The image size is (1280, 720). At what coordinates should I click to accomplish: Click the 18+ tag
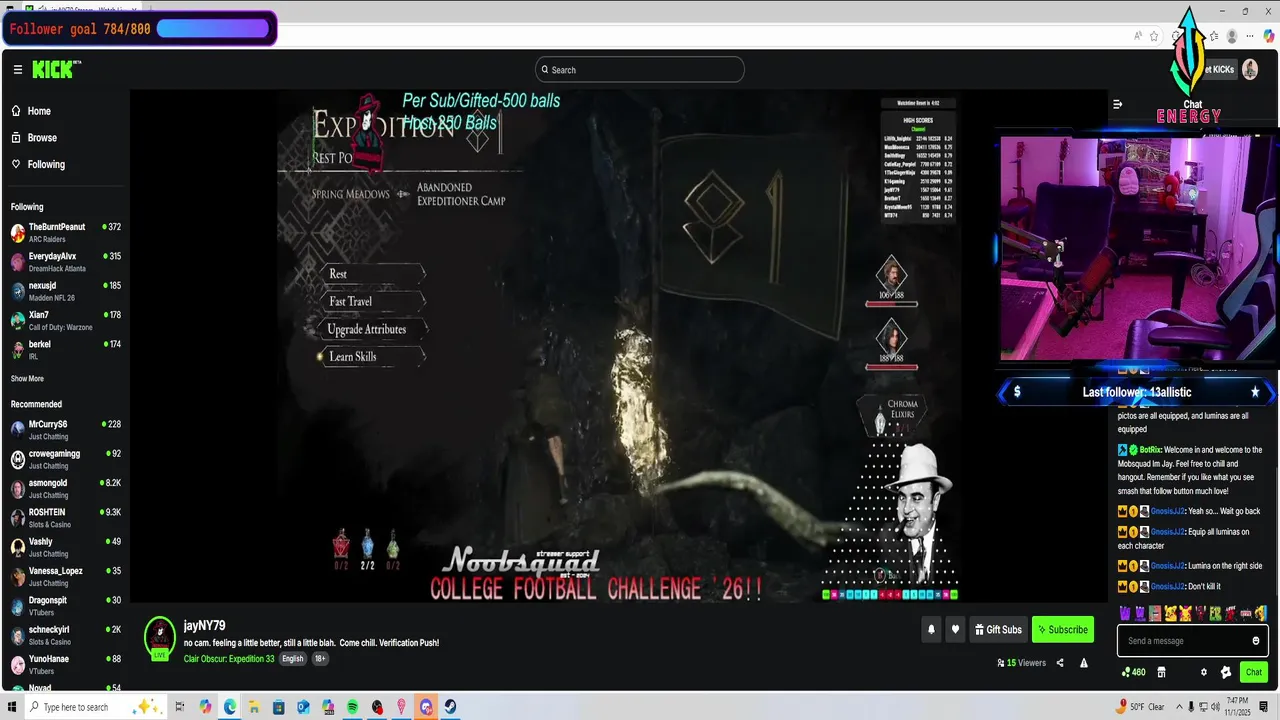pos(320,659)
